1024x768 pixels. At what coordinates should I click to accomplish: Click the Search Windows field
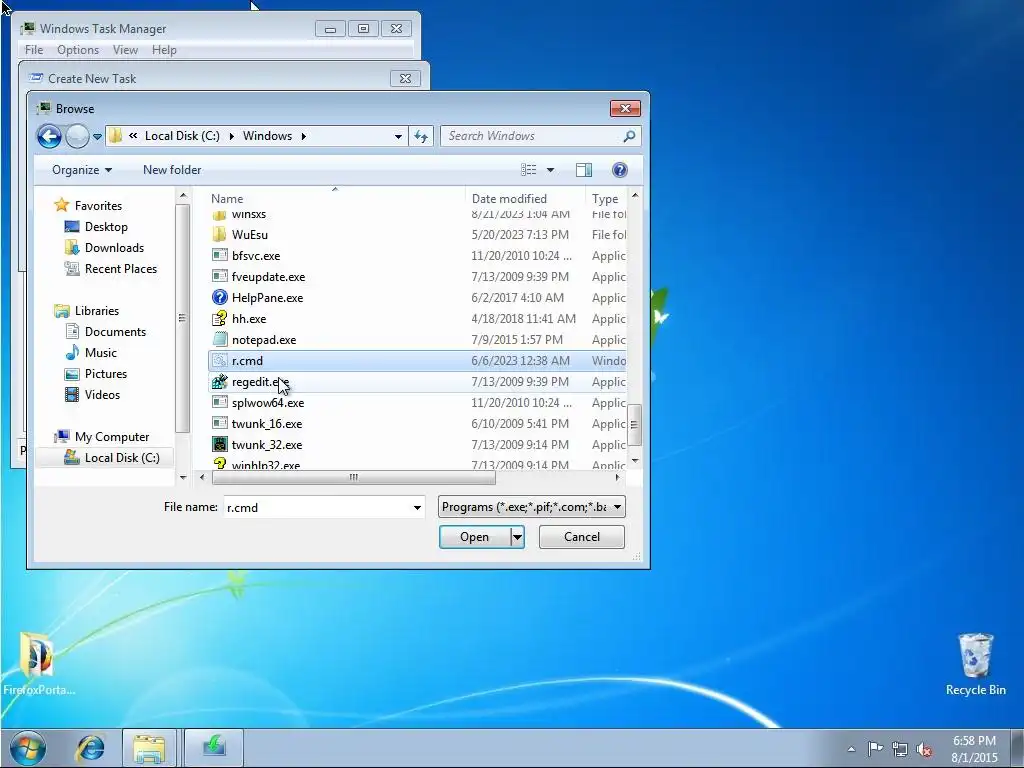pos(532,136)
